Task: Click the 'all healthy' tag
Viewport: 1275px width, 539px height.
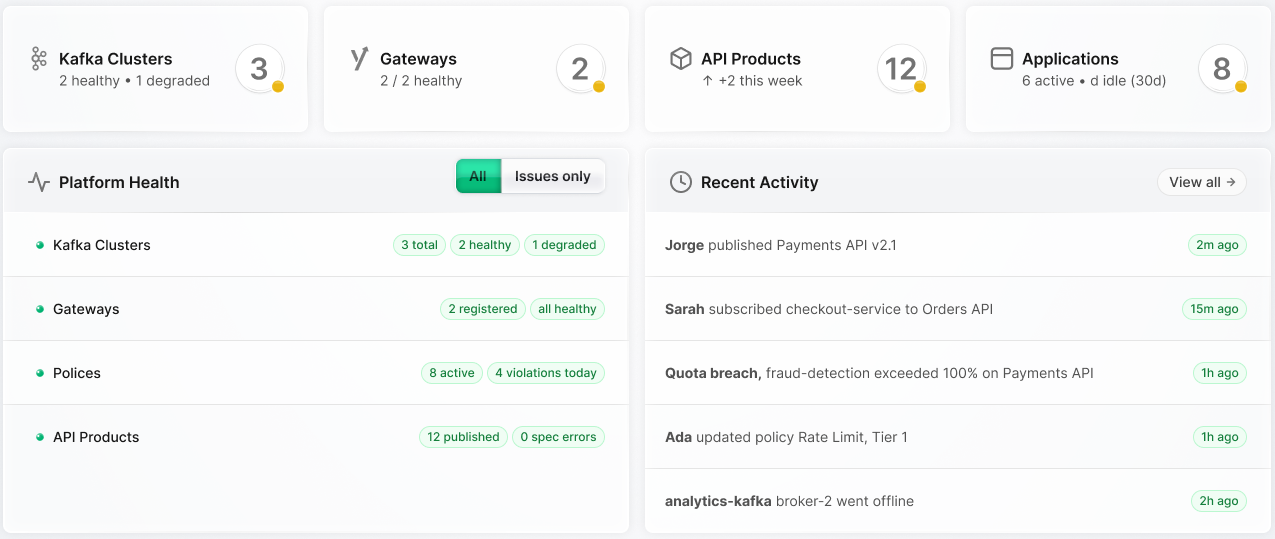Action: pos(567,309)
